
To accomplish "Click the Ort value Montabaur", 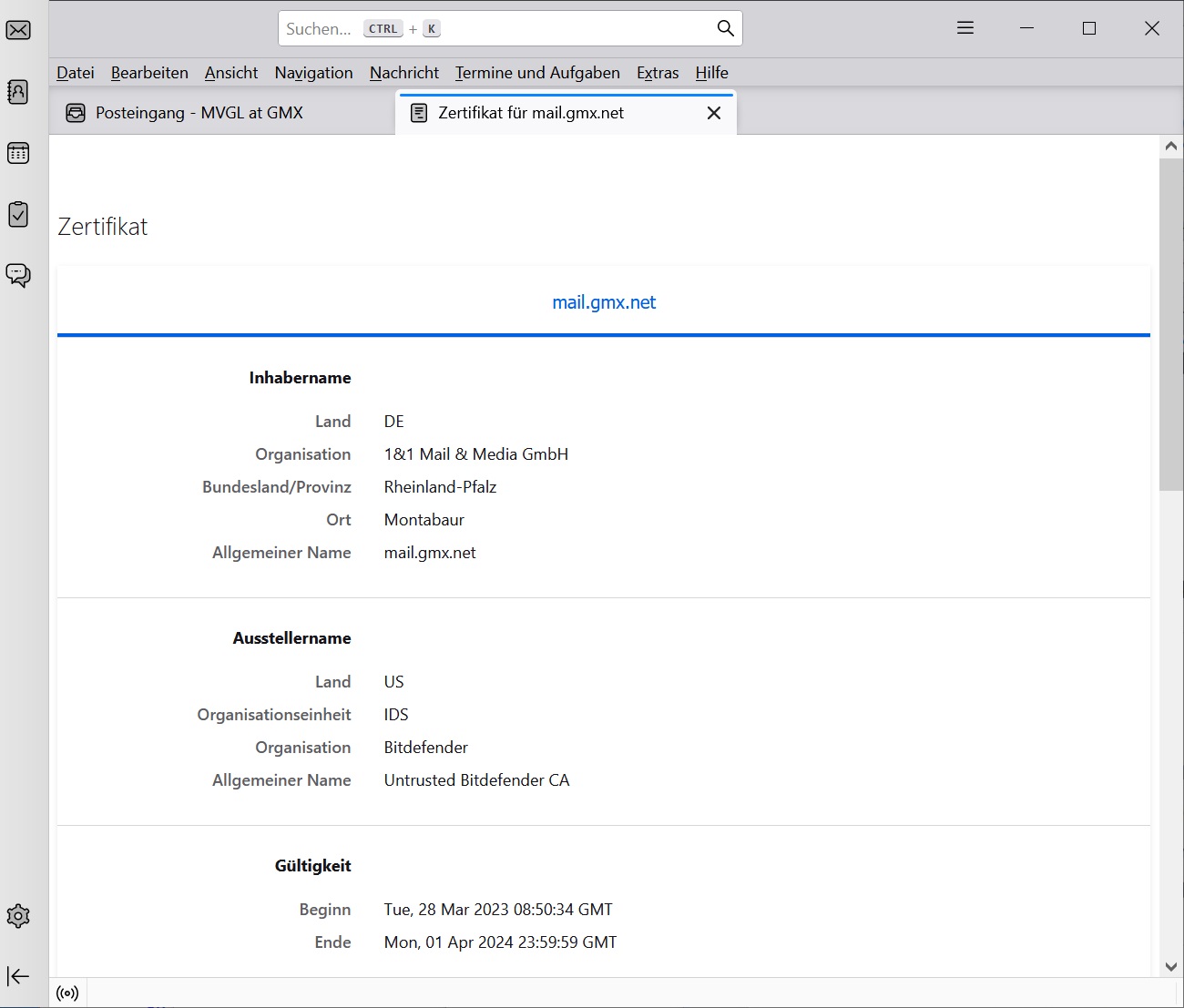I will tap(424, 520).
